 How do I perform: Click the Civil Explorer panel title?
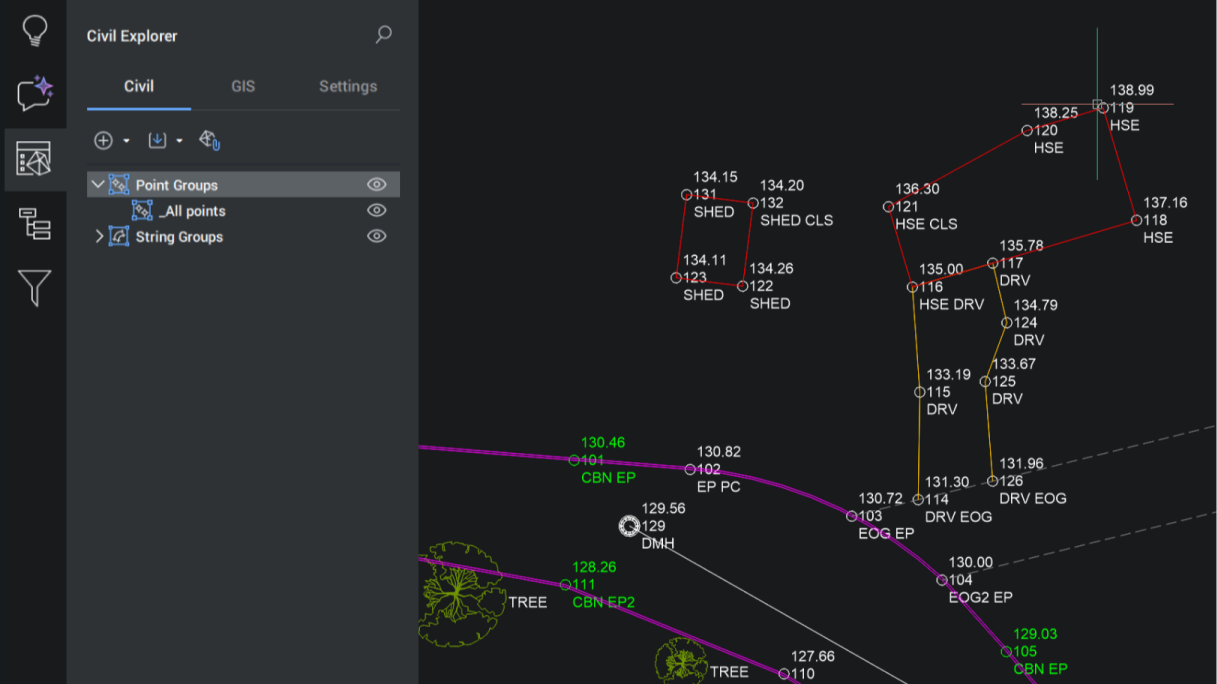click(x=132, y=36)
